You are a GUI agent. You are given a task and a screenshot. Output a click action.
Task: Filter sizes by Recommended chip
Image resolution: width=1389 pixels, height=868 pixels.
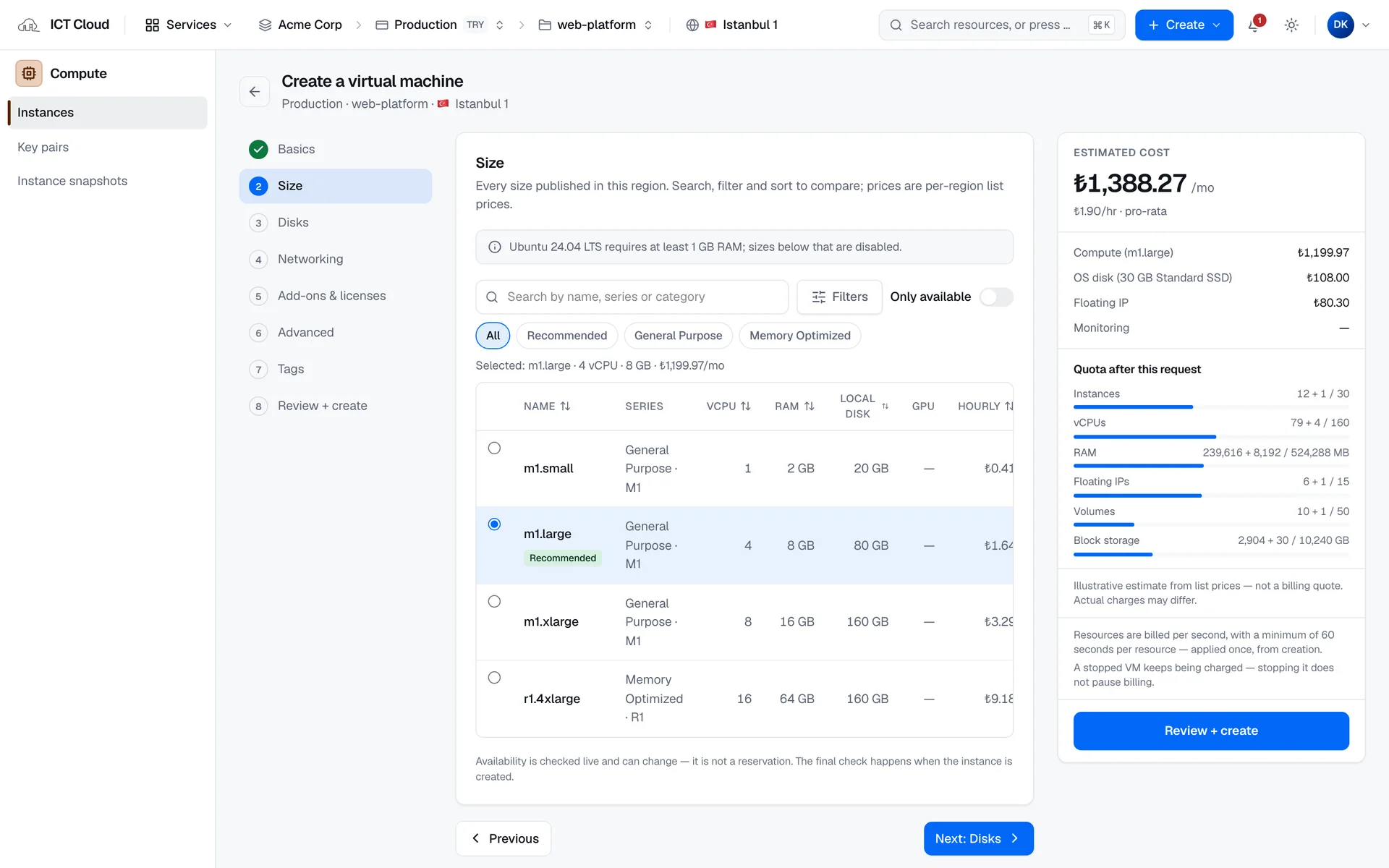(566, 336)
